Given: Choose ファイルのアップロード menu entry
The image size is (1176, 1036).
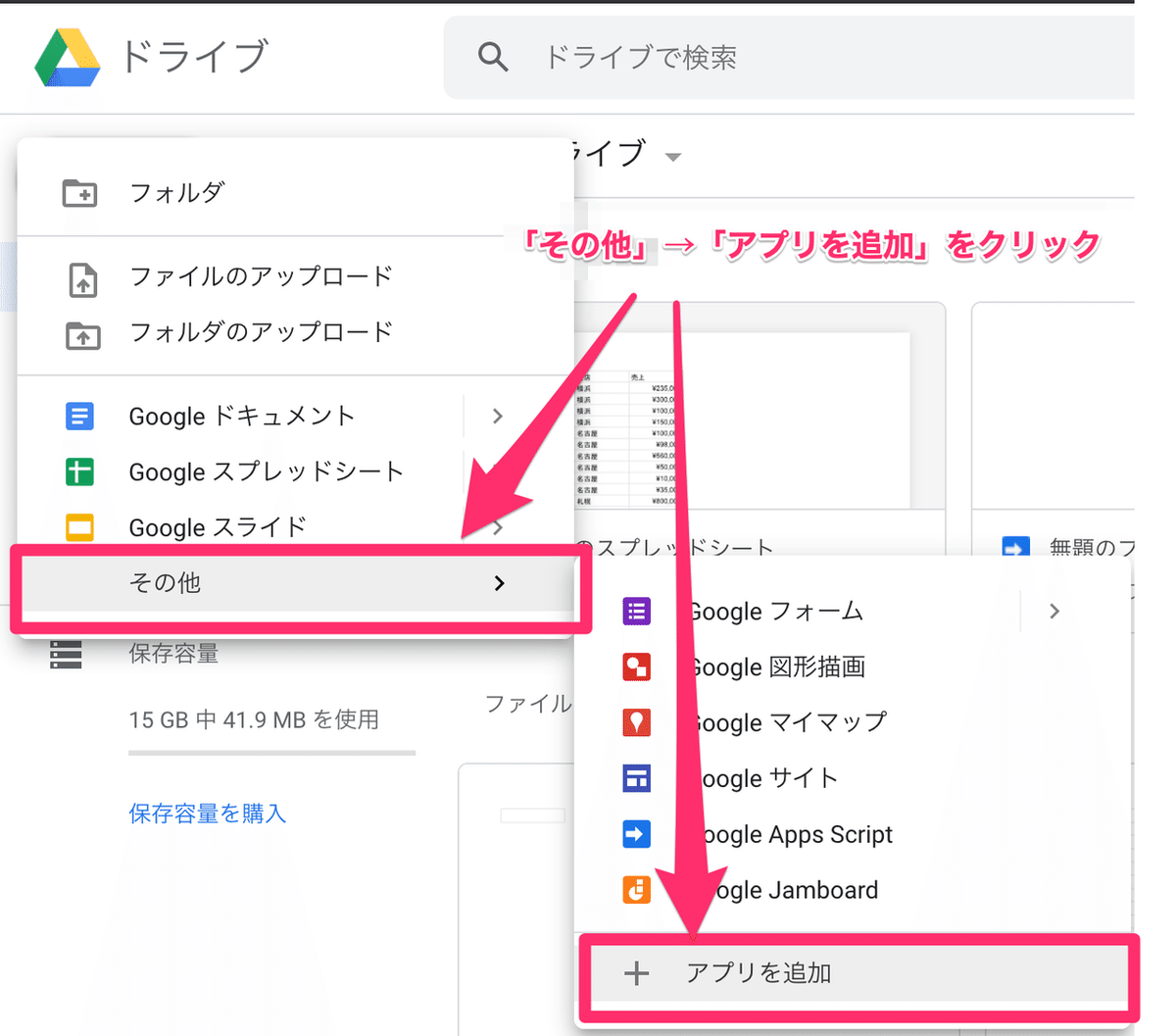Looking at the screenshot, I should [x=259, y=276].
